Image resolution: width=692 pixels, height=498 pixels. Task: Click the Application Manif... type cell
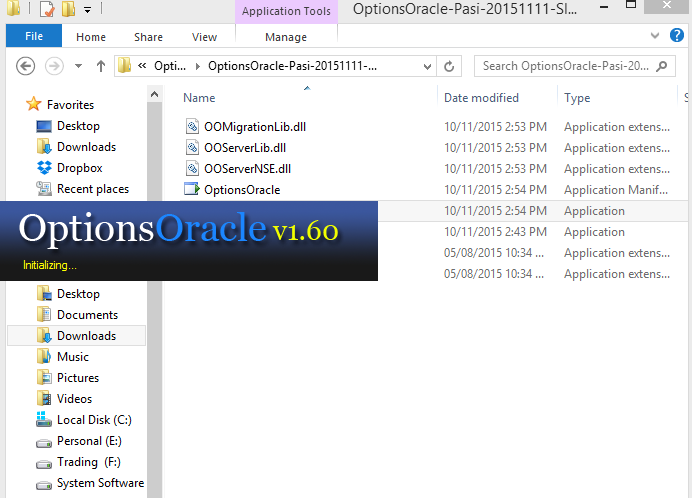coord(616,190)
